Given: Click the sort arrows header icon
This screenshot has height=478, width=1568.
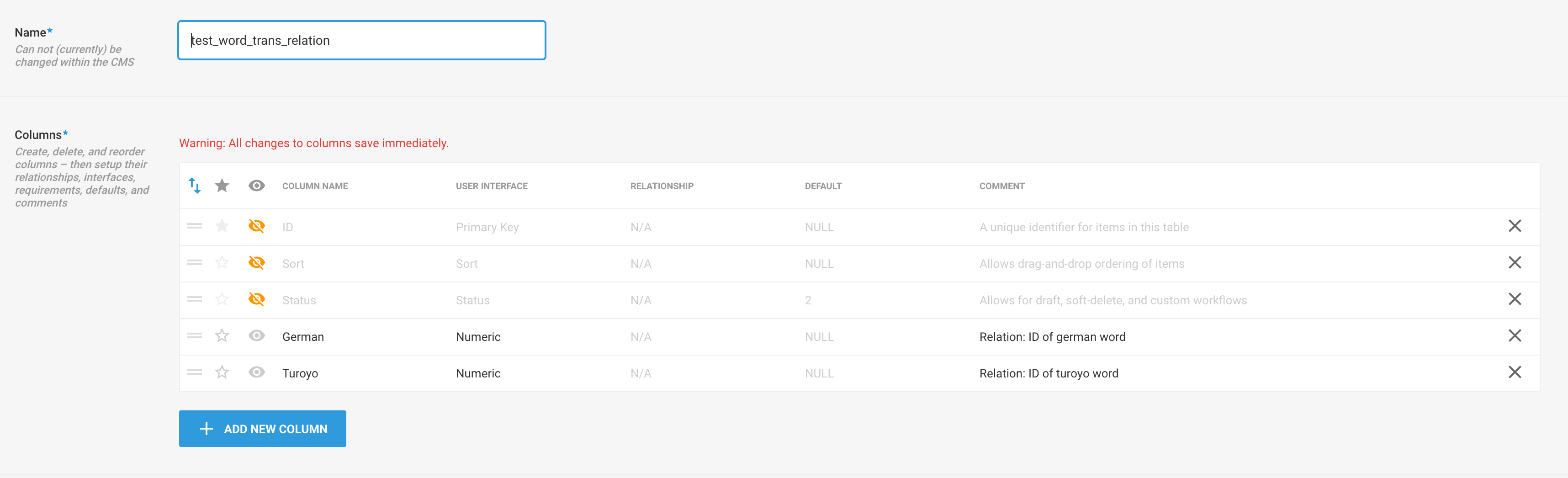Looking at the screenshot, I should coord(194,186).
